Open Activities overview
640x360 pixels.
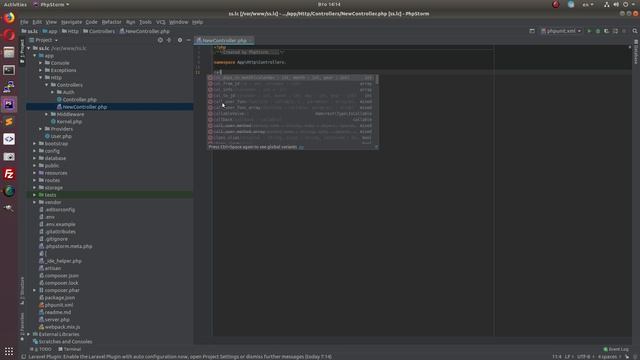tap(15, 4)
